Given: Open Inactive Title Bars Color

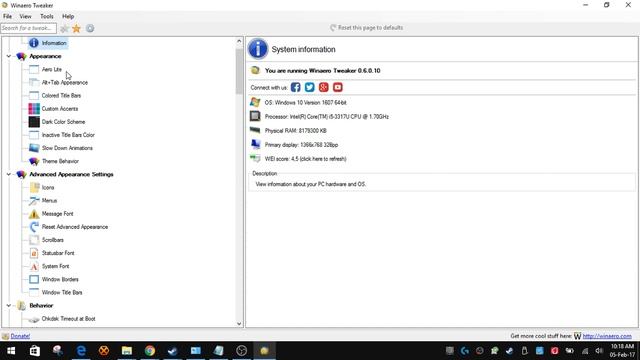Looking at the screenshot, I should (x=68, y=135).
